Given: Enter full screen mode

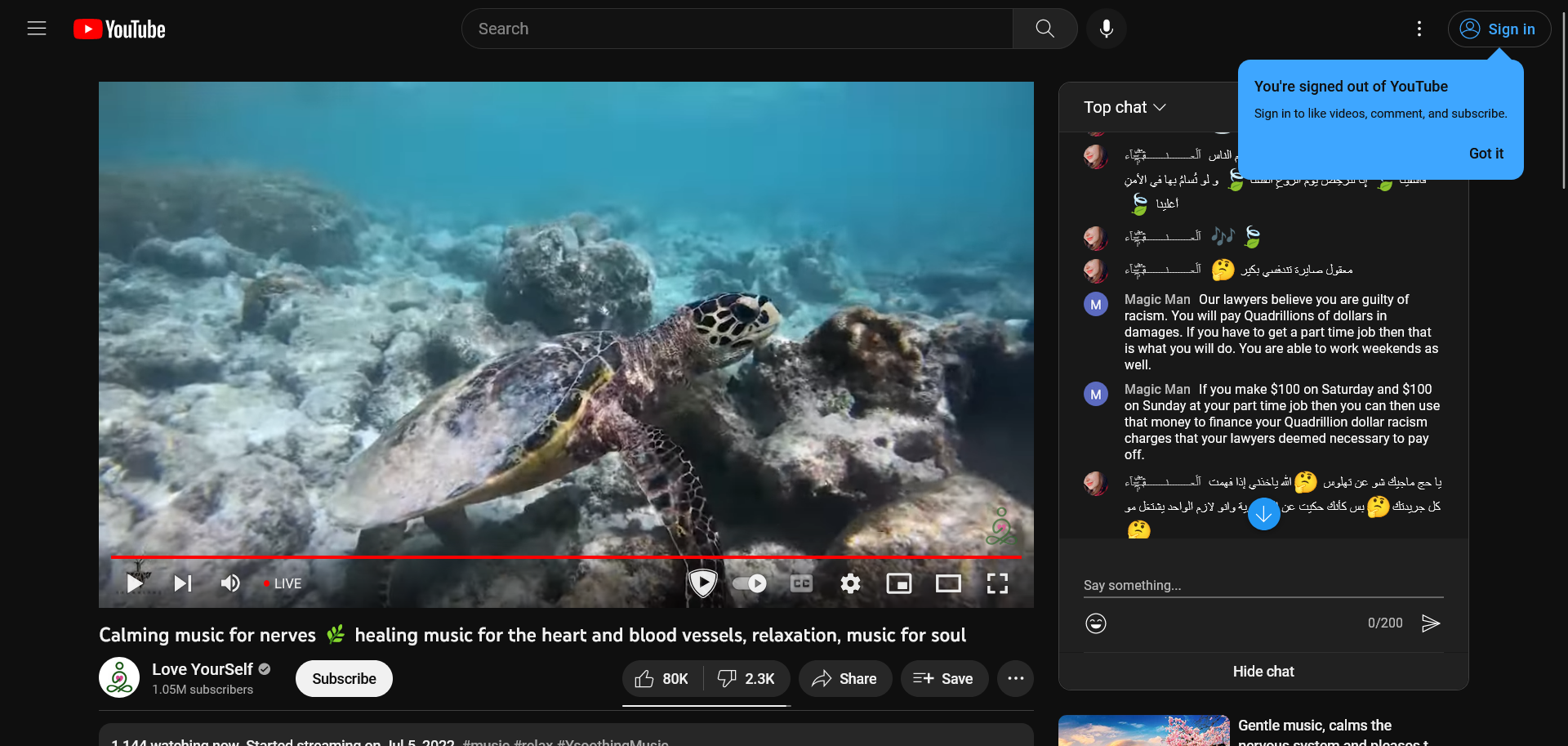Looking at the screenshot, I should [x=997, y=583].
